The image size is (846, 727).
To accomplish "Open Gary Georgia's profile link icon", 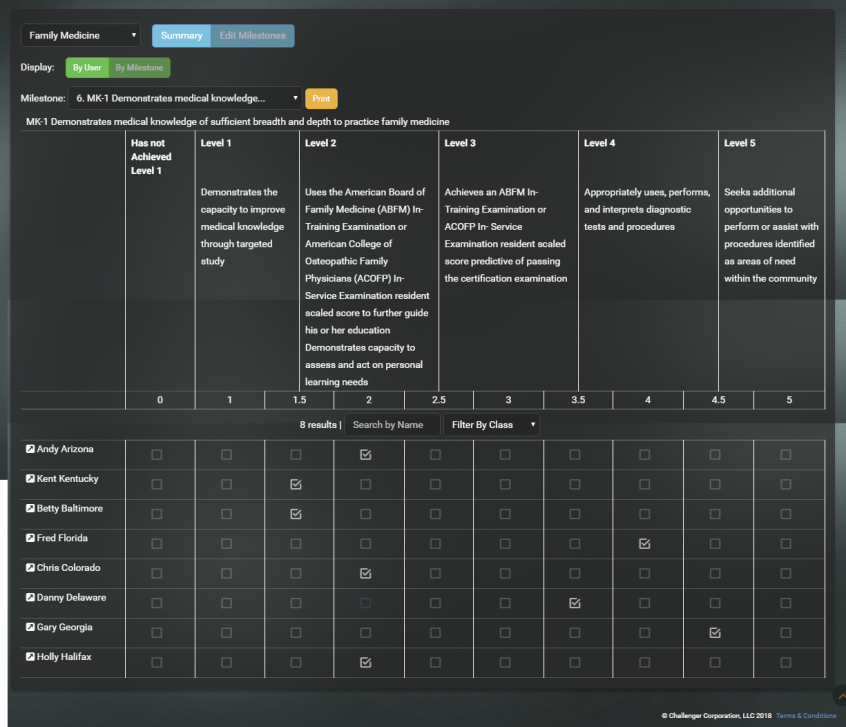I will [30, 627].
